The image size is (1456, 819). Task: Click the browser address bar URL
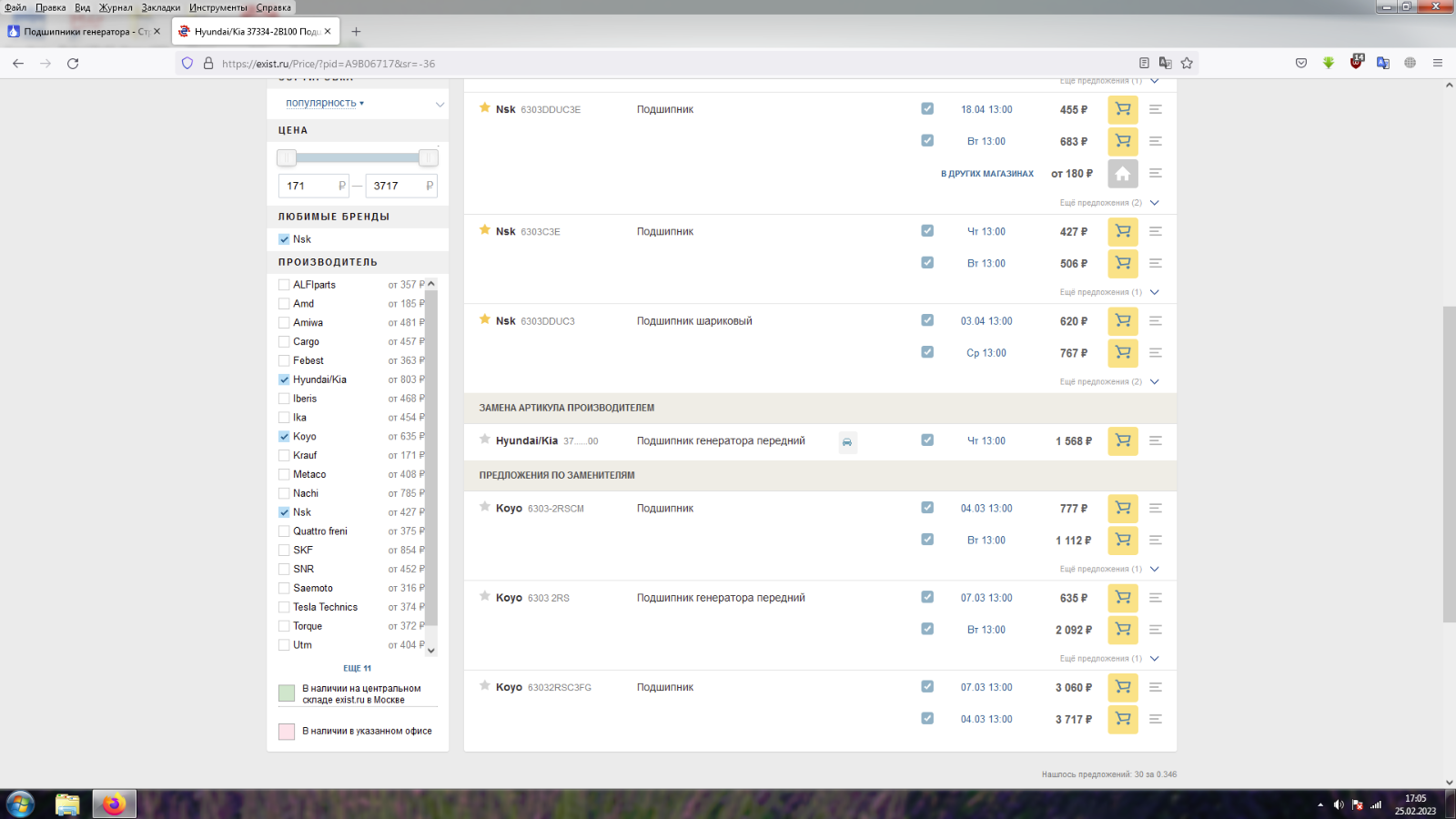(329, 64)
